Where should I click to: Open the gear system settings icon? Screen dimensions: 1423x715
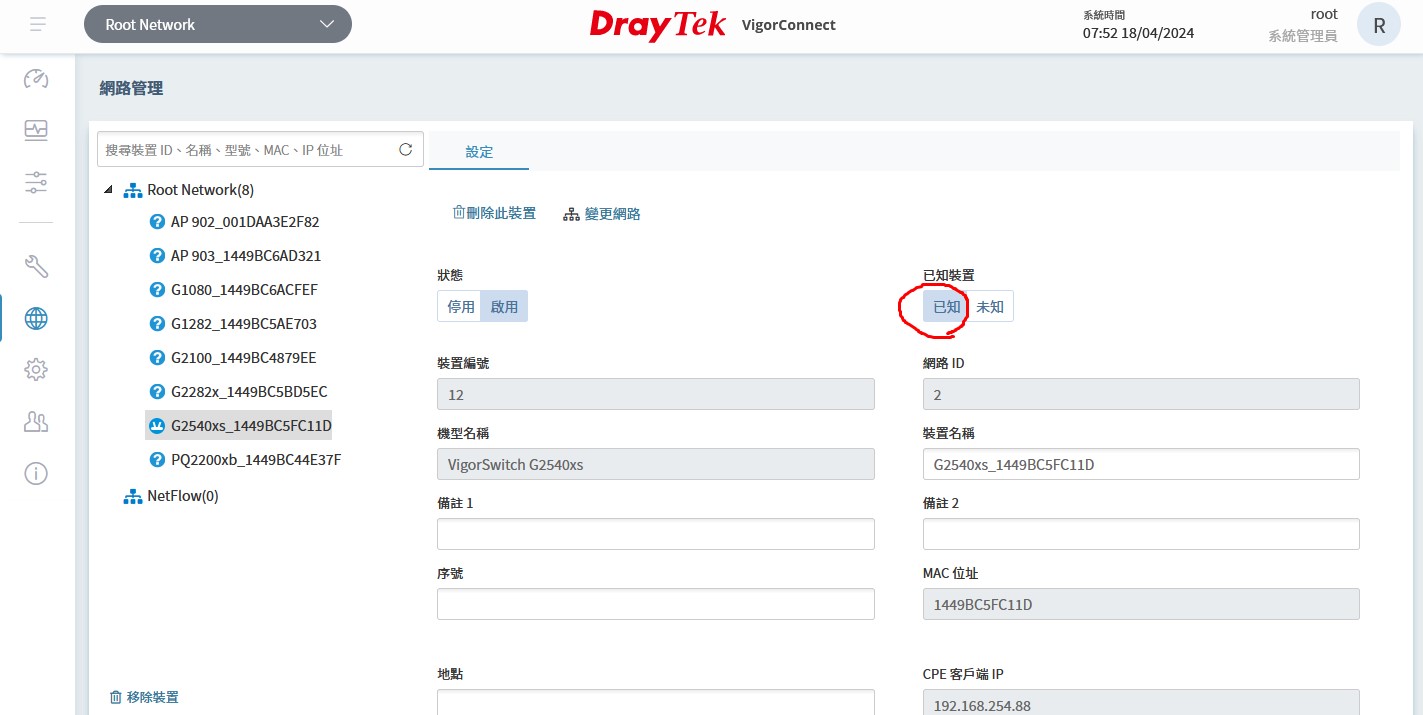36,370
